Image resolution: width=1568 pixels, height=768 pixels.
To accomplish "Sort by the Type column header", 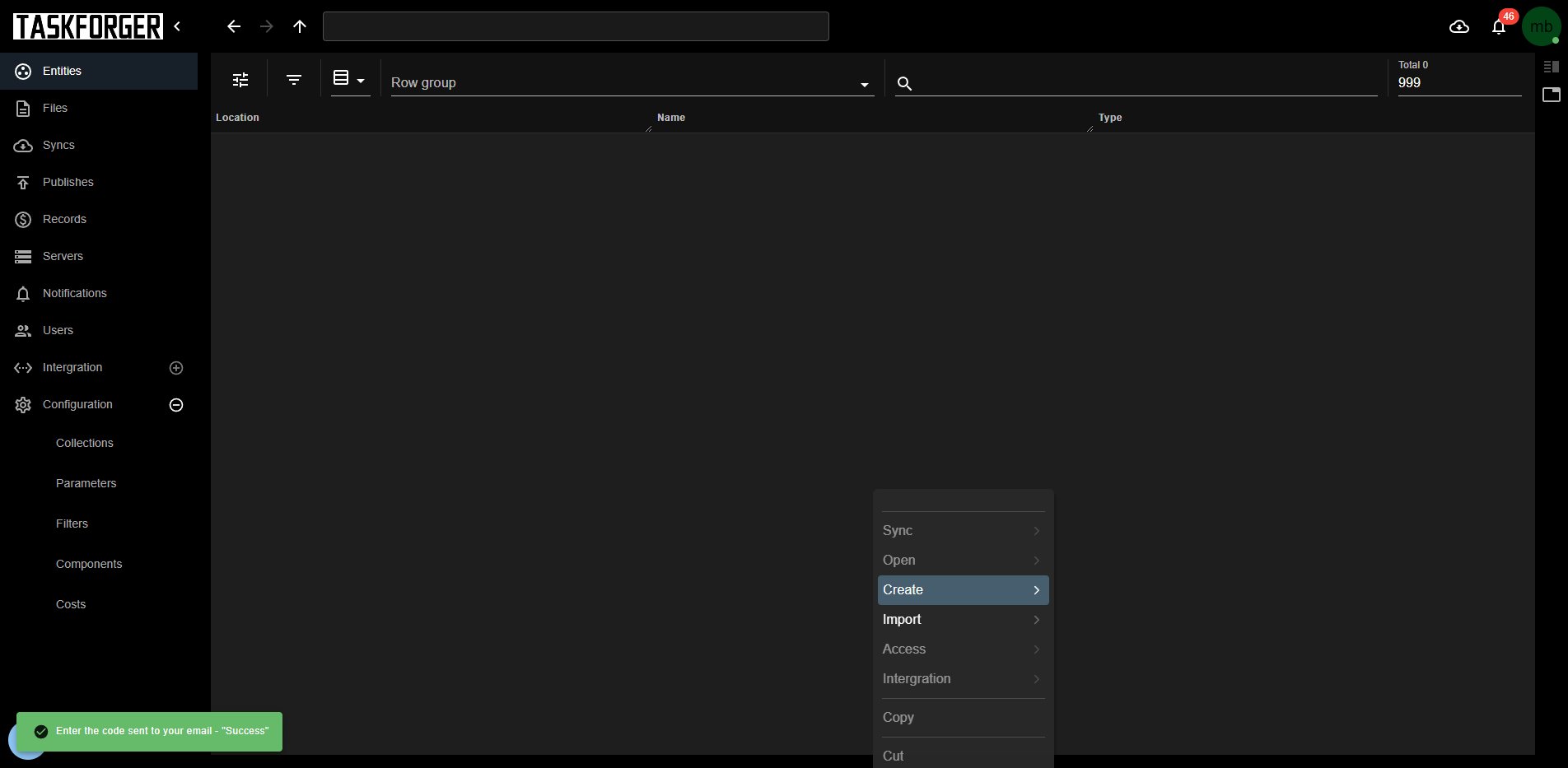I will tap(1110, 118).
